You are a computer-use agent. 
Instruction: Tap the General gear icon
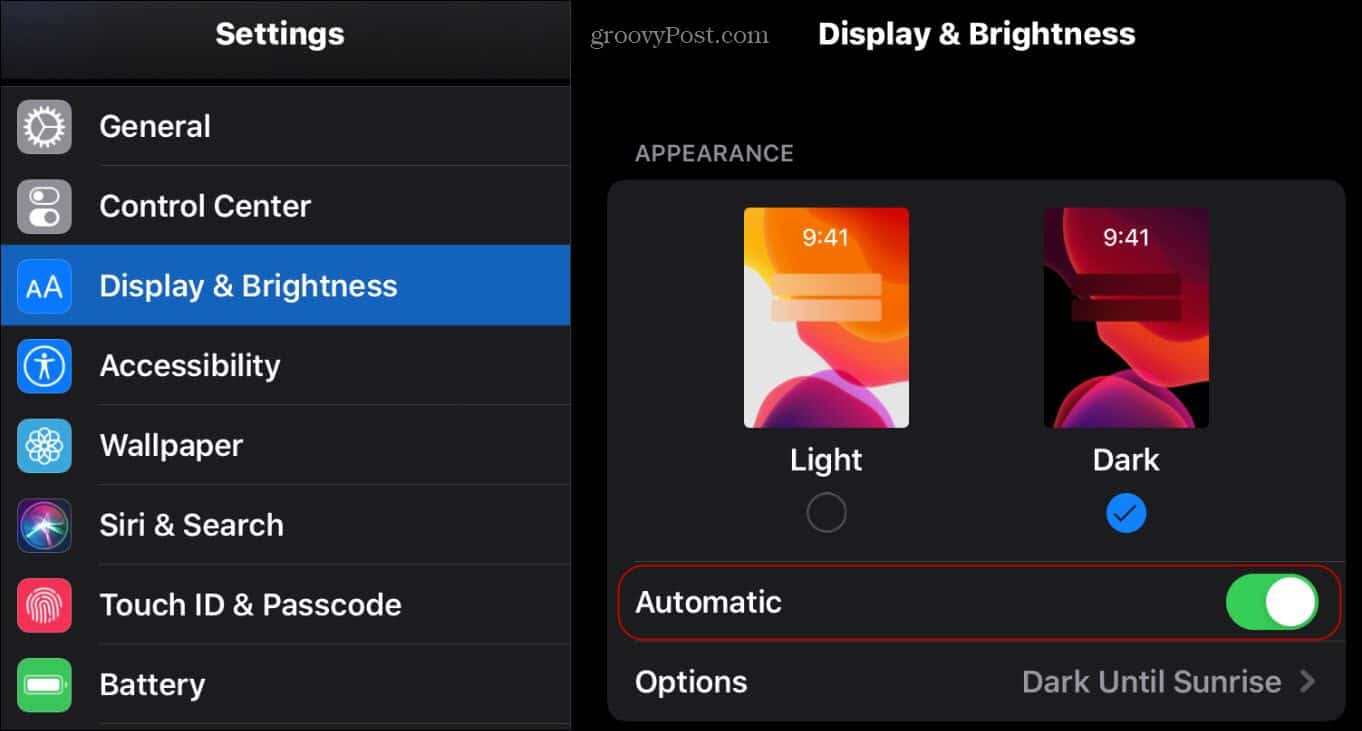(44, 127)
